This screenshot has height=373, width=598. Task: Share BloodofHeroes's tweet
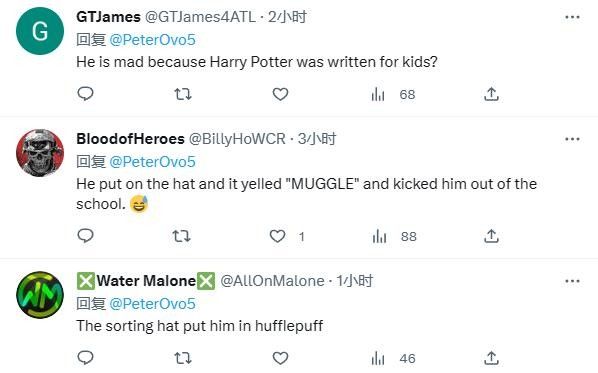pyautogui.click(x=491, y=236)
